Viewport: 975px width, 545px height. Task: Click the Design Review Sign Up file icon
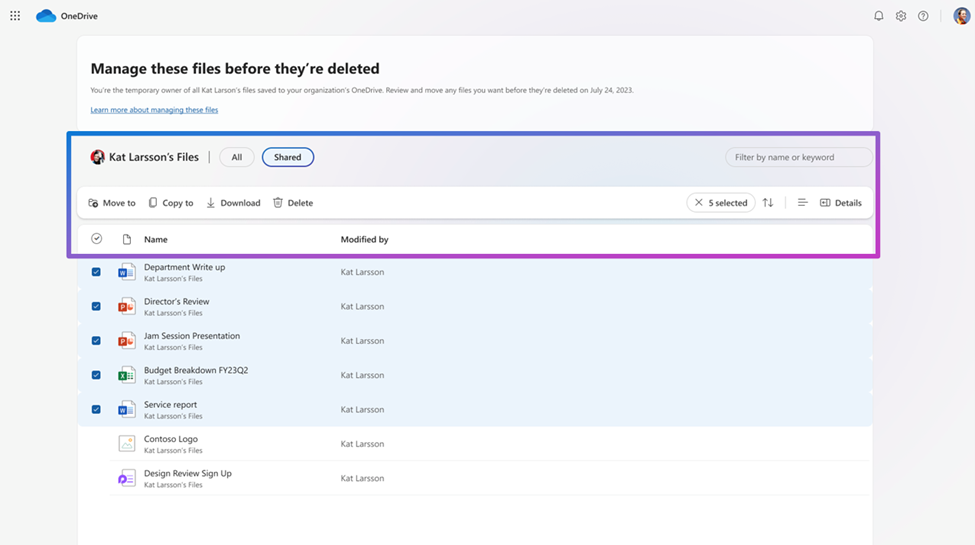click(x=127, y=478)
